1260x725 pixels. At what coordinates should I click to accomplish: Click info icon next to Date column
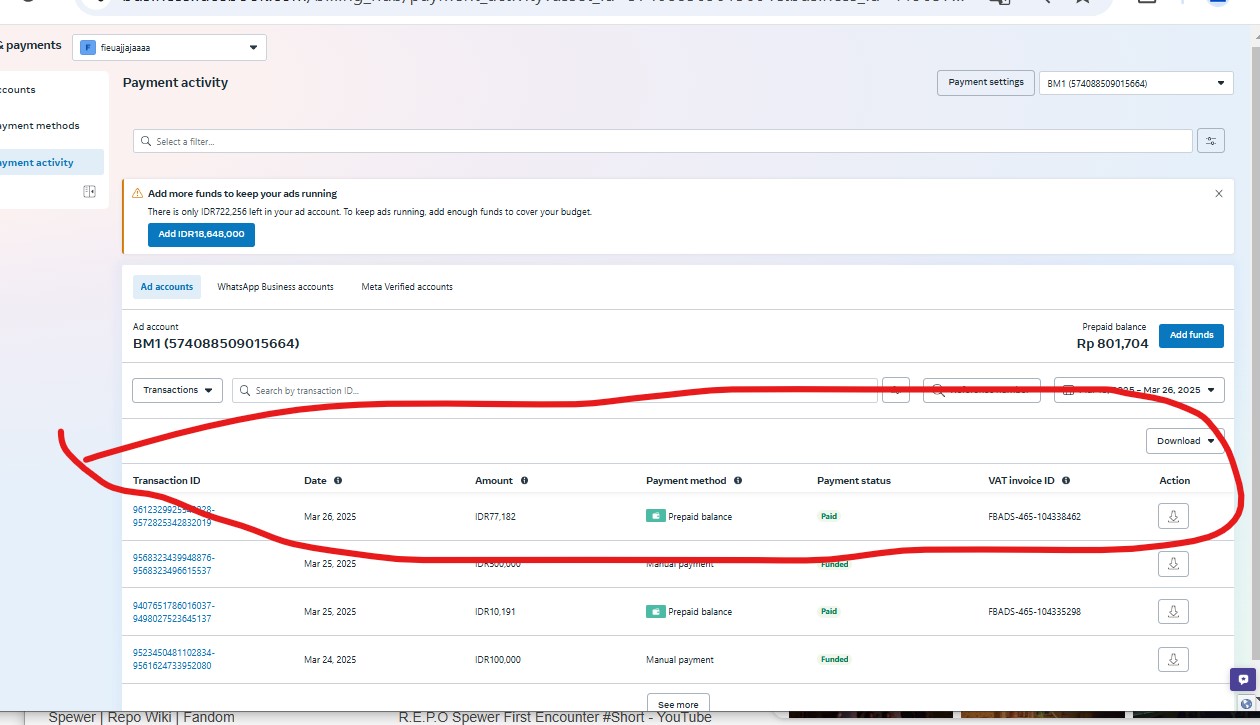338,481
